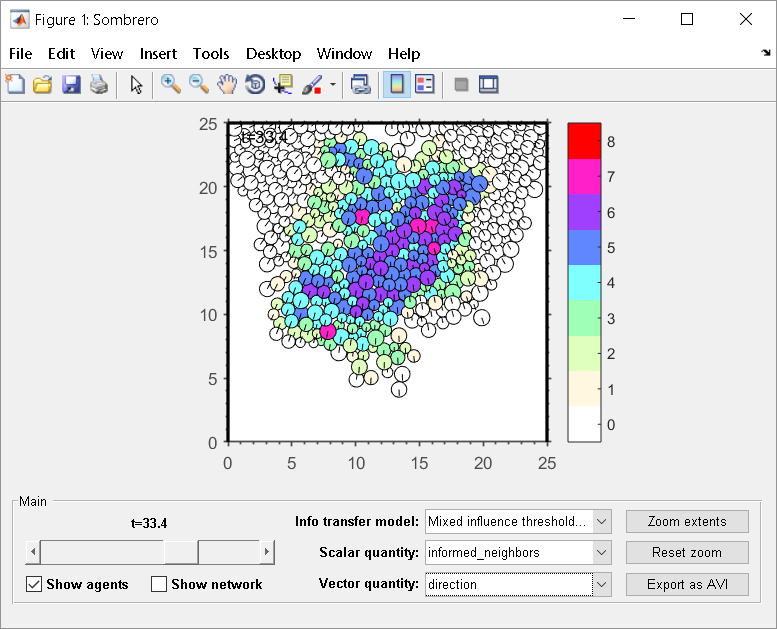Activate the Brush data tool
Image resolution: width=777 pixels, height=629 pixels.
click(x=313, y=84)
